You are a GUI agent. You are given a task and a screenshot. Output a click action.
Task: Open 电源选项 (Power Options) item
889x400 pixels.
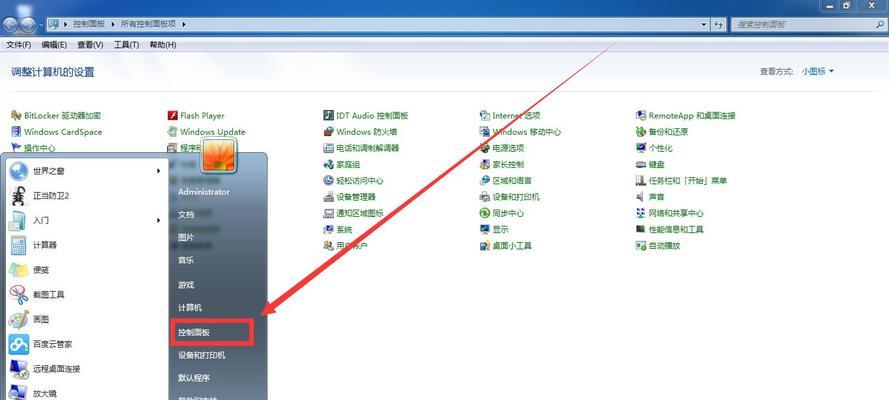(x=502, y=148)
